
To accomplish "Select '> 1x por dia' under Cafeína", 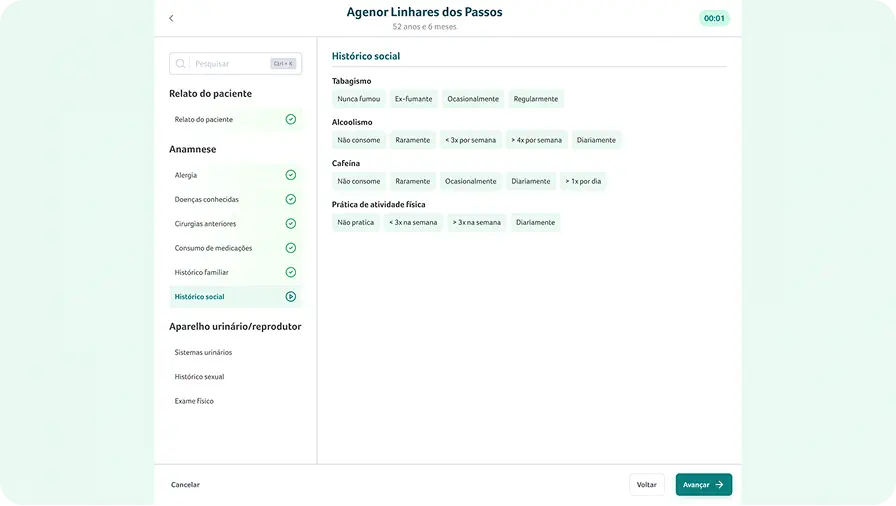I will [583, 181].
